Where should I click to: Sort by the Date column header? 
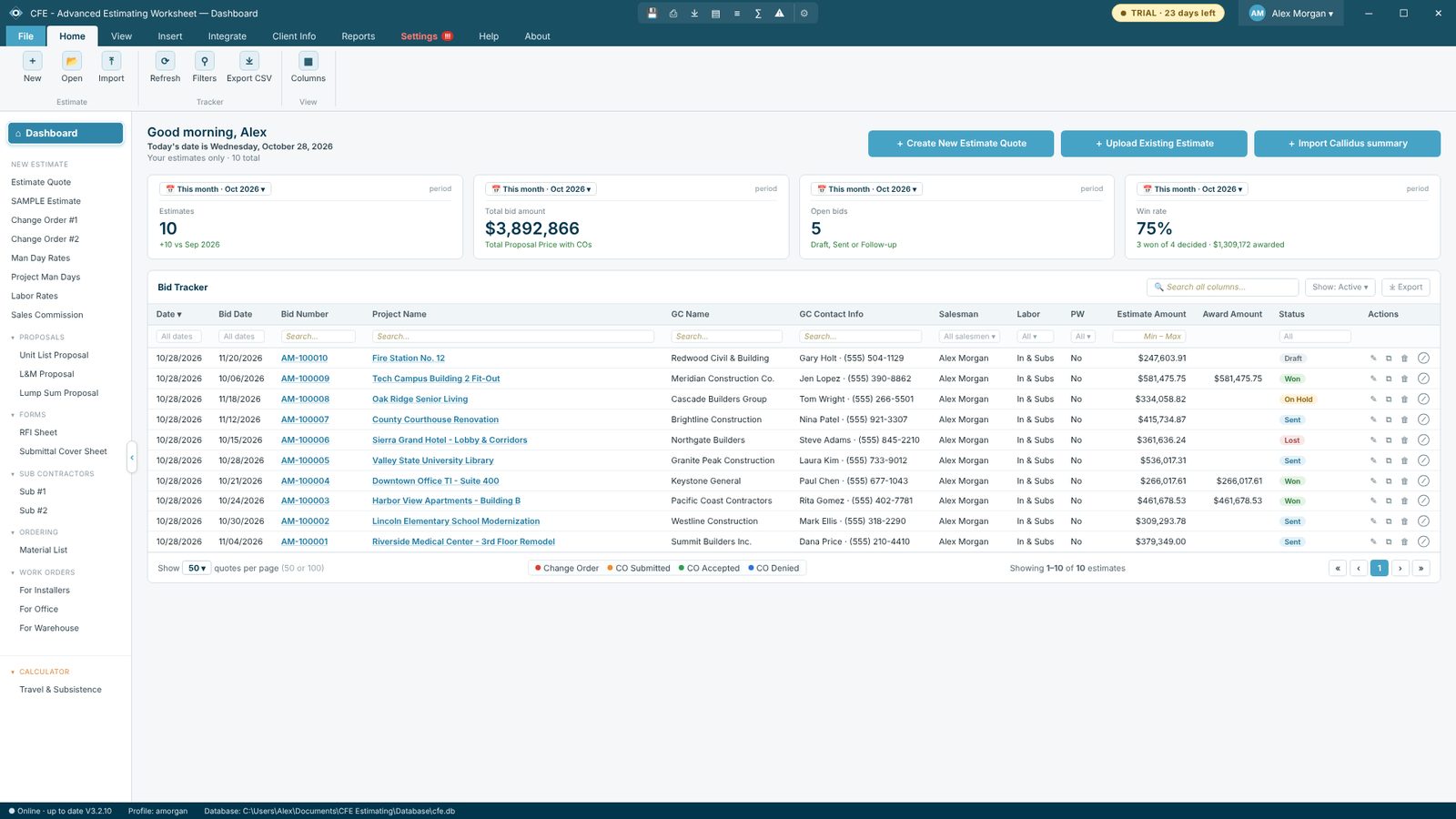[169, 314]
